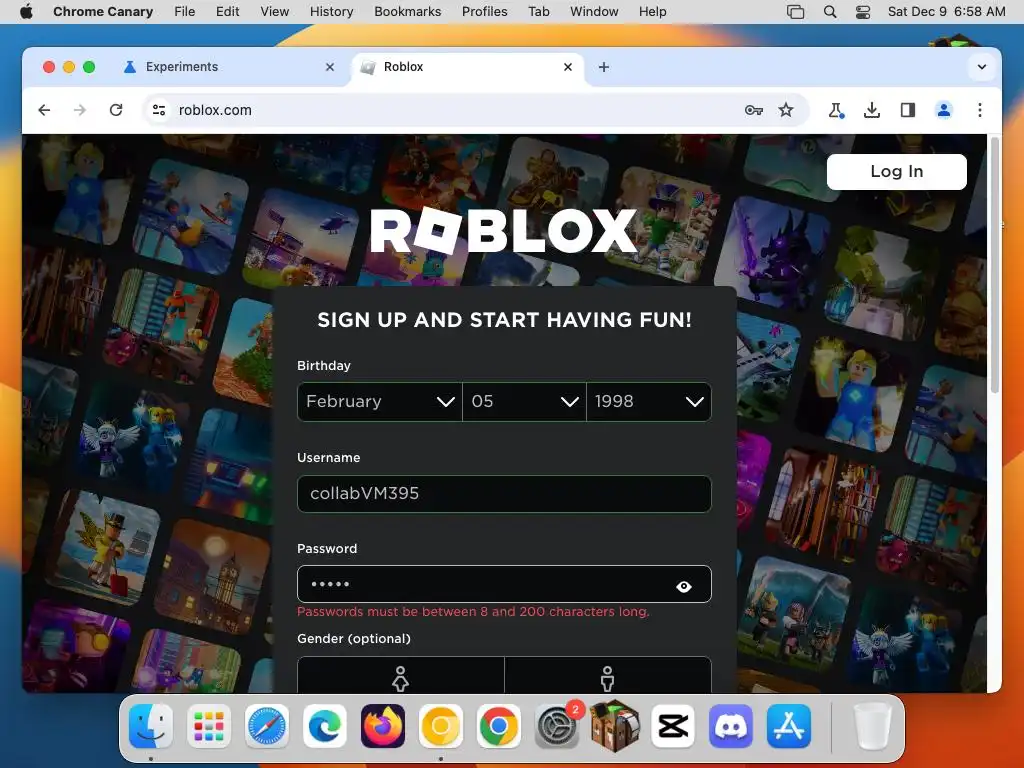This screenshot has height=768, width=1024.
Task: Reload the roblox.com page
Action: click(x=116, y=110)
